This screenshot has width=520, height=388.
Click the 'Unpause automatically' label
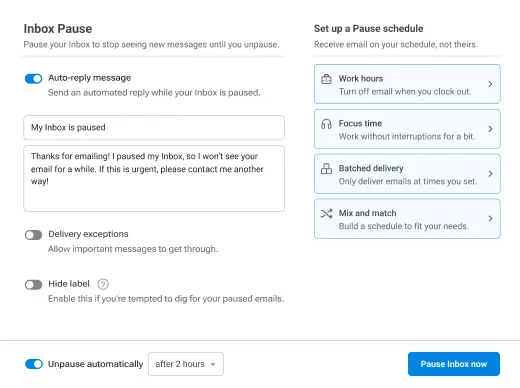pos(96,364)
